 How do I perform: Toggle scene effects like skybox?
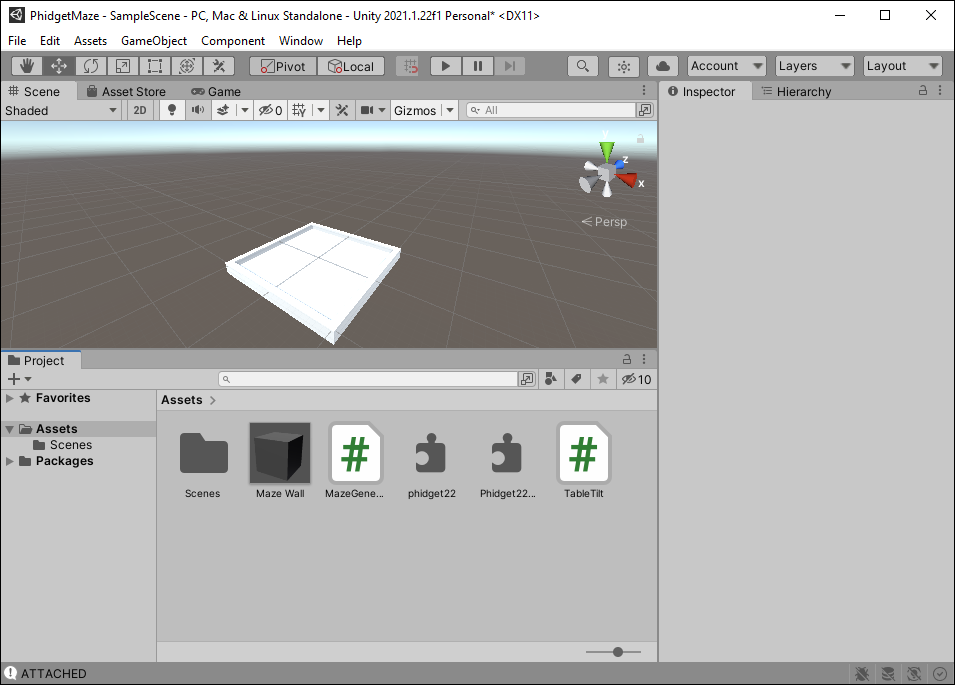224,110
